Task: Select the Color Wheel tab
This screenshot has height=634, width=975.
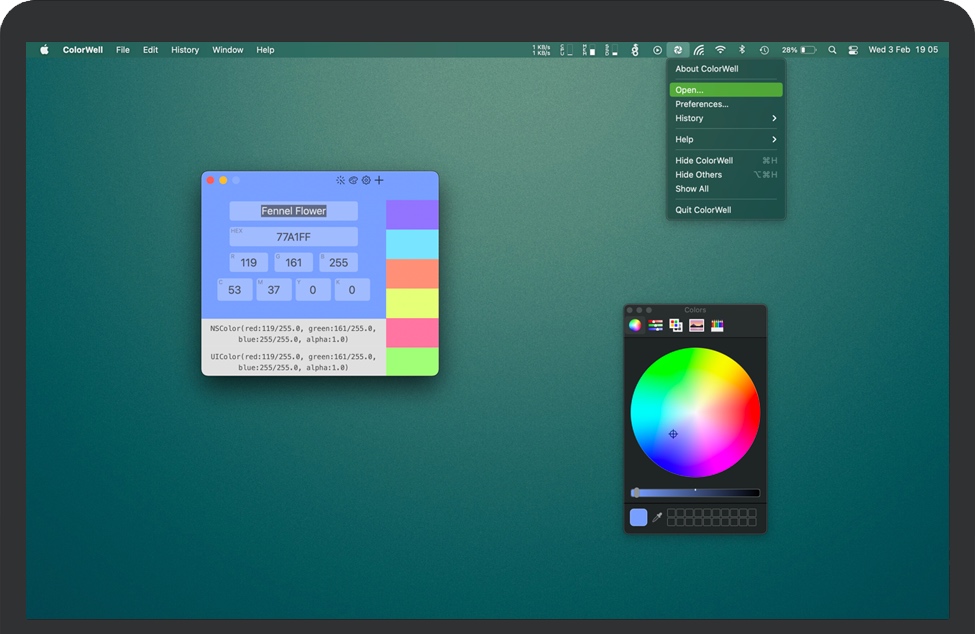Action: 636,325
